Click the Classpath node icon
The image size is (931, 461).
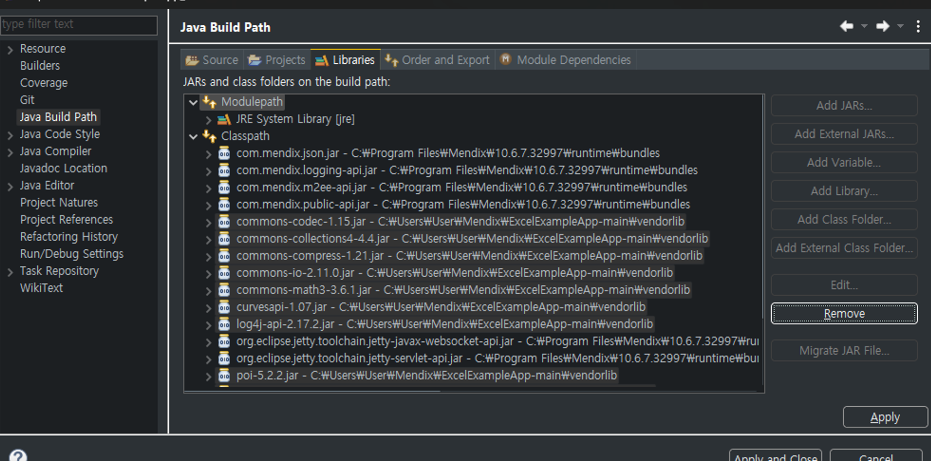coord(210,136)
